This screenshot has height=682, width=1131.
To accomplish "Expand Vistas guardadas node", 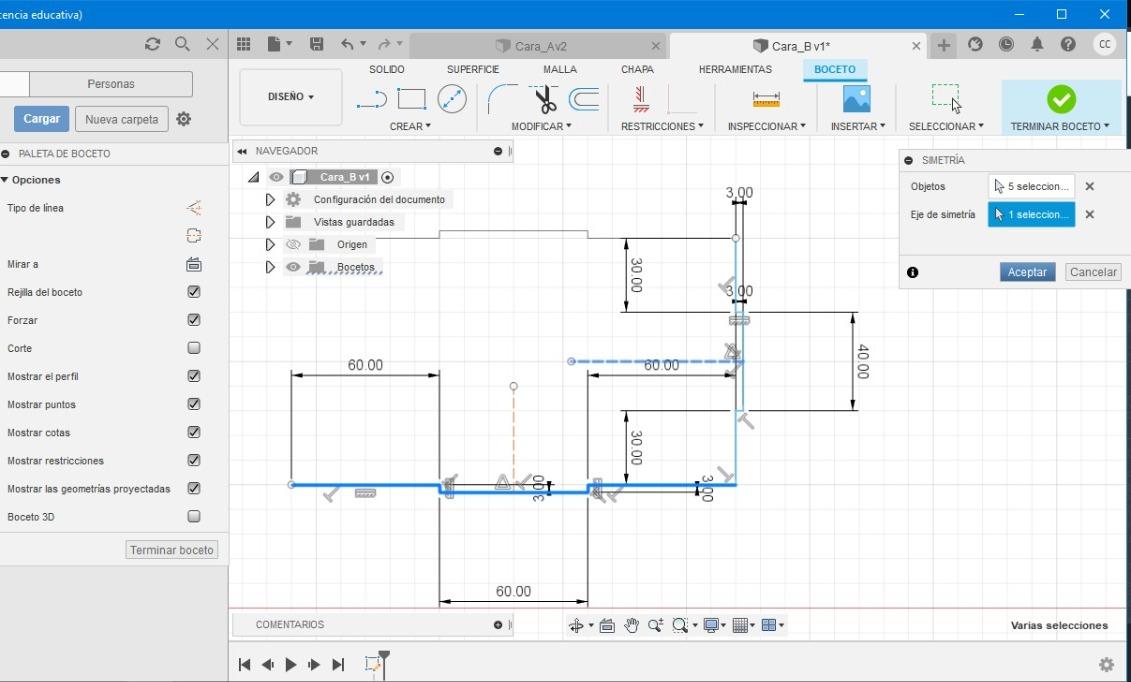I will click(x=270, y=222).
